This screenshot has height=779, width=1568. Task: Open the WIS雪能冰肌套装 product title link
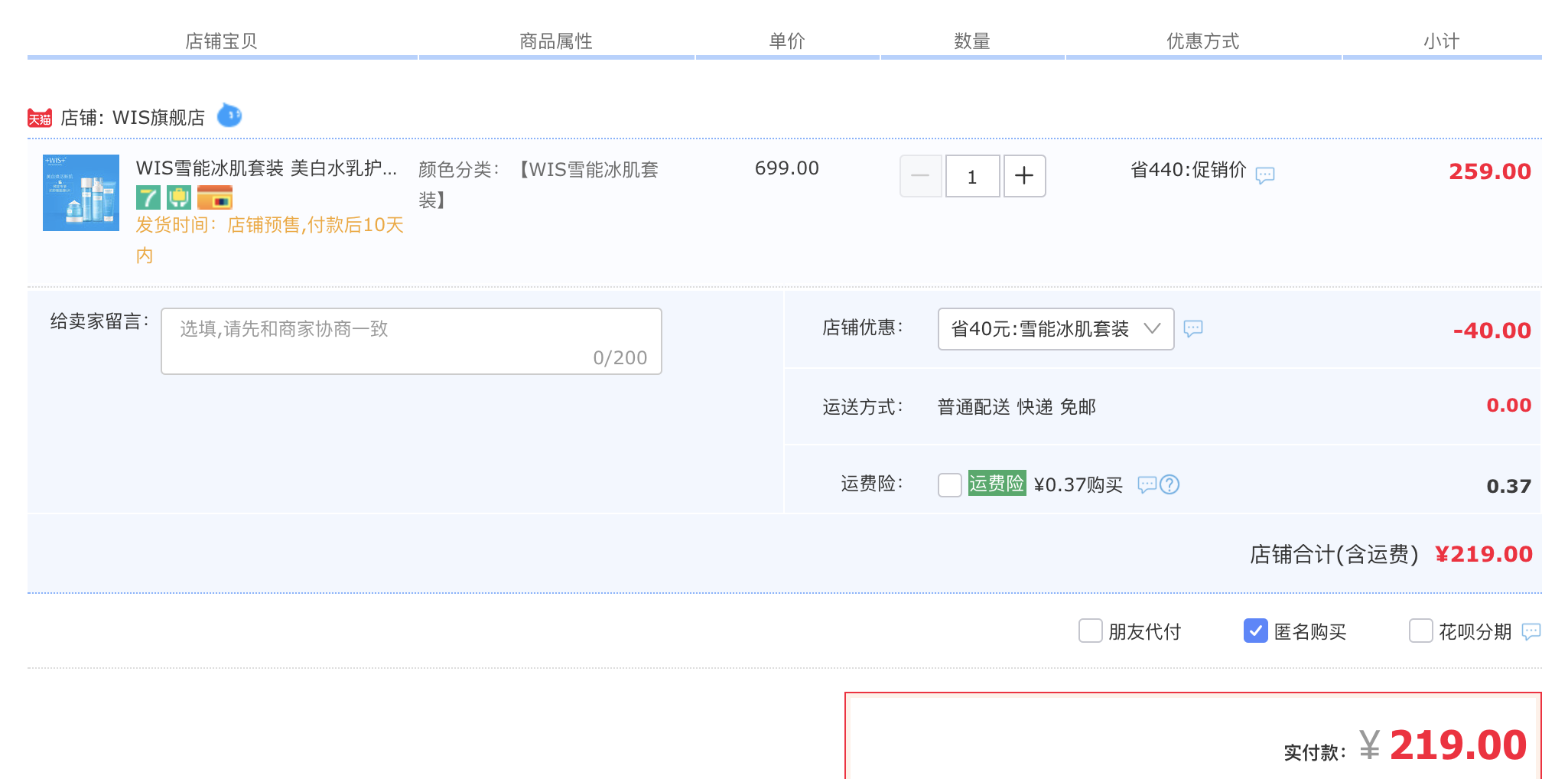[267, 168]
